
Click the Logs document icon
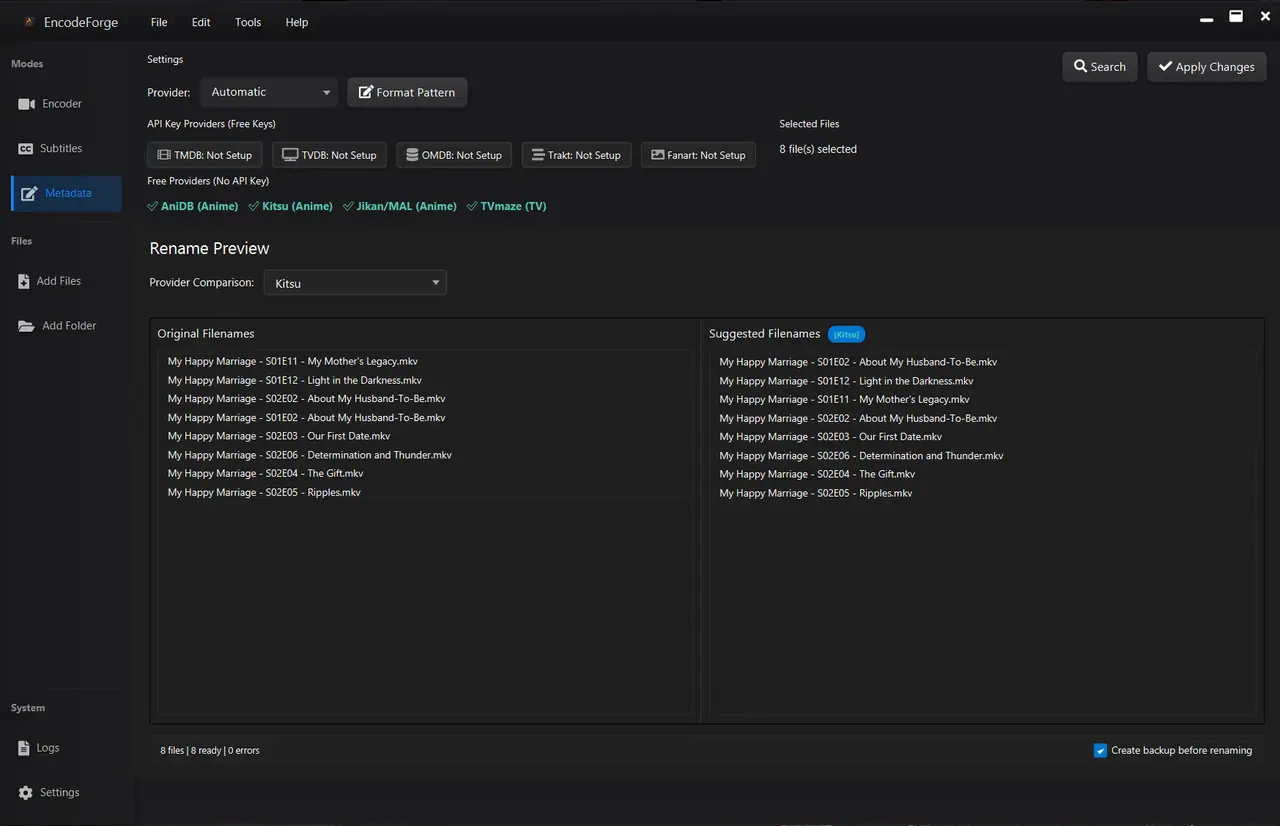pyautogui.click(x=24, y=748)
